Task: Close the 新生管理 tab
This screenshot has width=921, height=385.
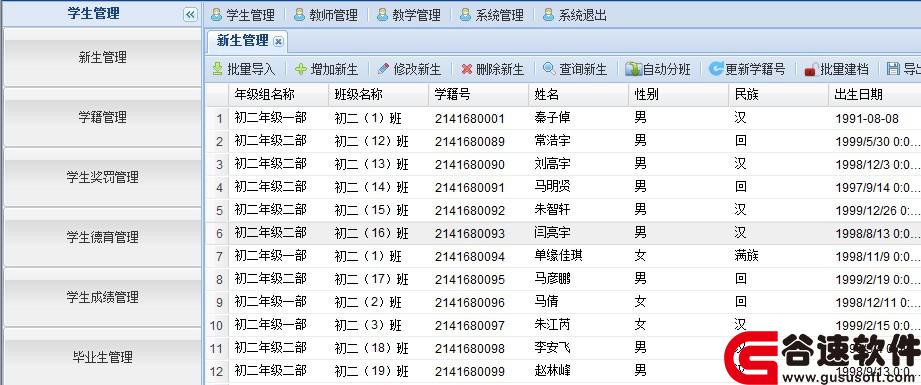Action: (x=278, y=41)
